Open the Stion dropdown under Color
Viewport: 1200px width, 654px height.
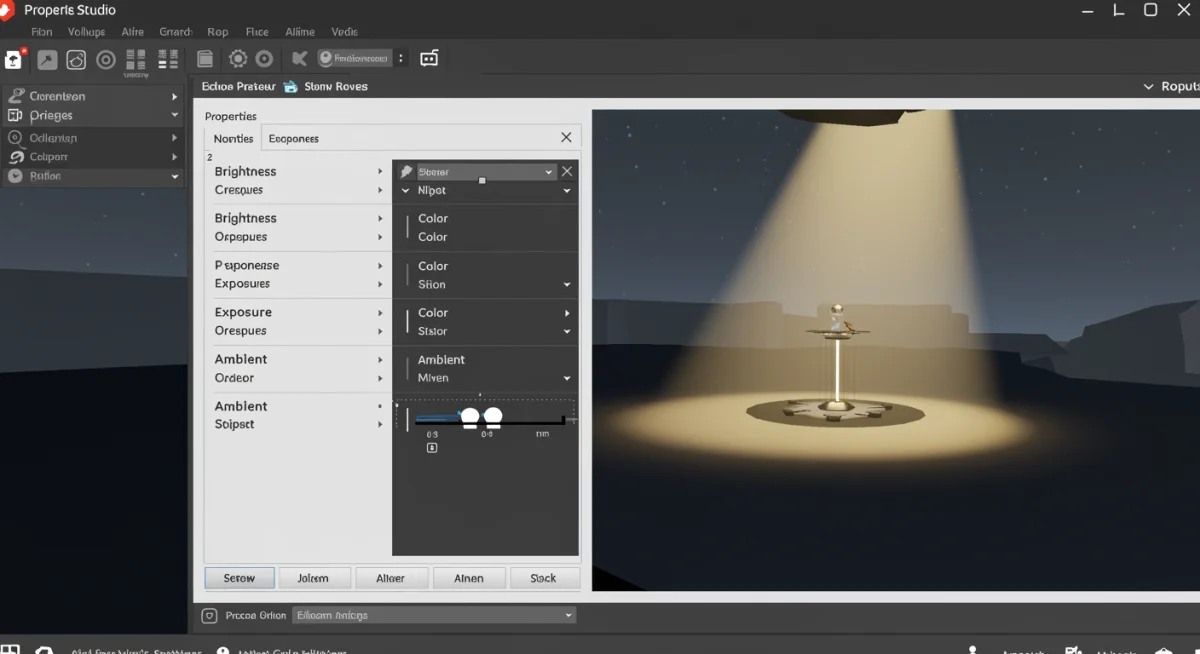tap(567, 285)
